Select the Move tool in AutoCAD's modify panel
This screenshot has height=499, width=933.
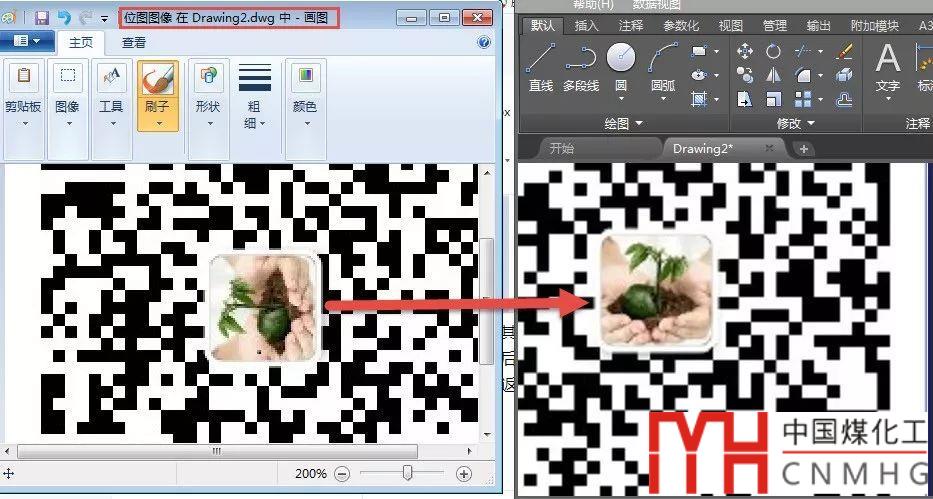[744, 51]
